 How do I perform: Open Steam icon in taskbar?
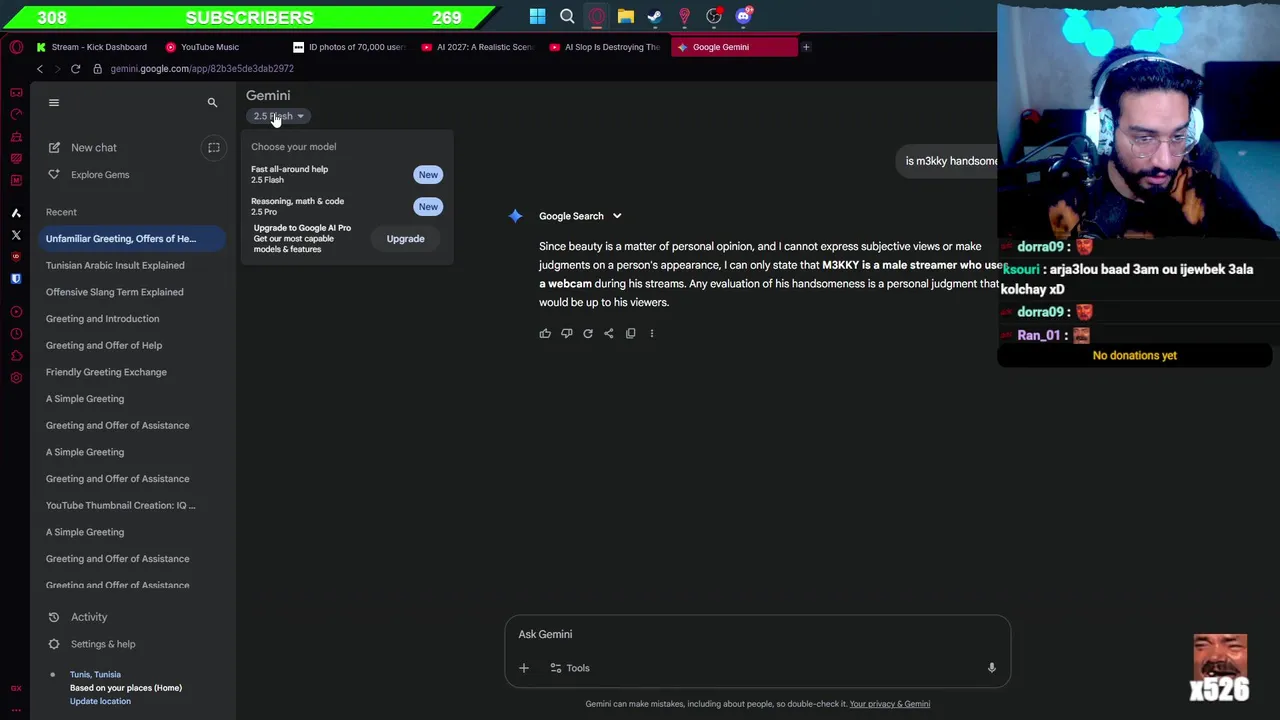[655, 16]
